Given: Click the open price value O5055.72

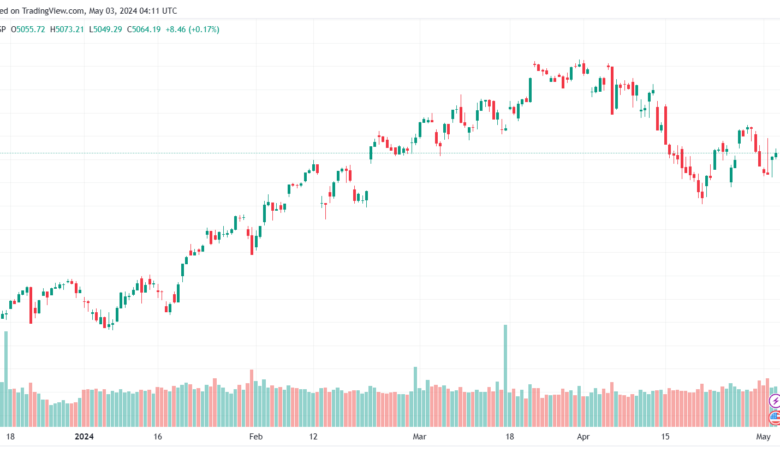Looking at the screenshot, I should coord(28,29).
